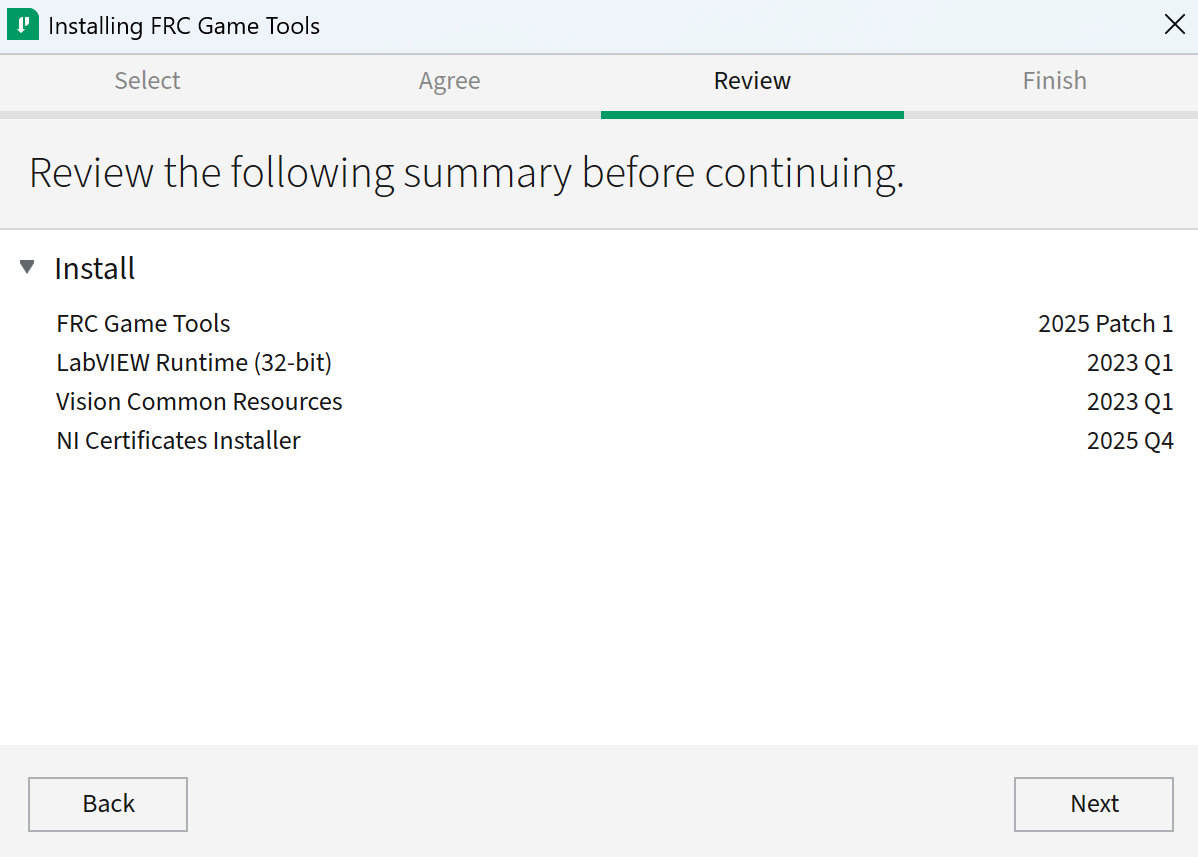The height and width of the screenshot is (857, 1198).
Task: Click the 2025 Q4 version label
Action: pyautogui.click(x=1130, y=440)
